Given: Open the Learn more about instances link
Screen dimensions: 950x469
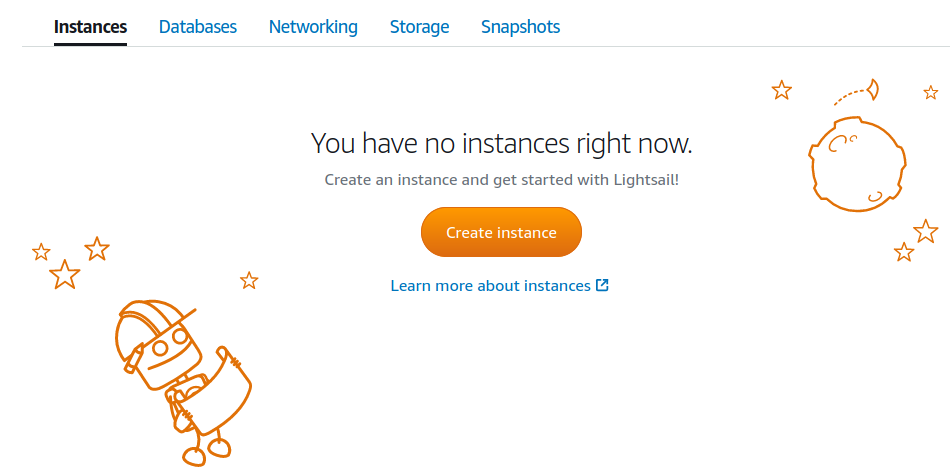Looking at the screenshot, I should pyautogui.click(x=490, y=286).
